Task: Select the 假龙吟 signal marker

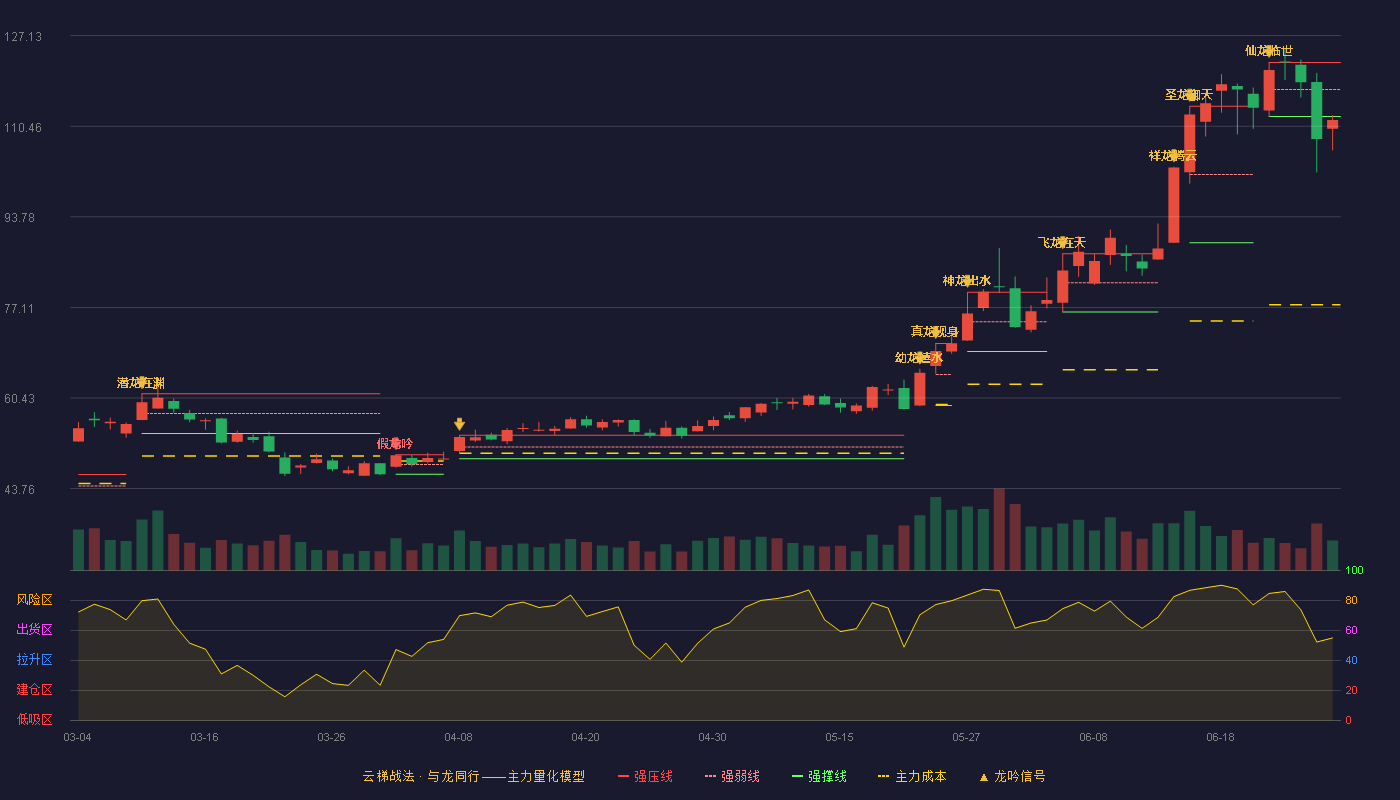Action: tap(395, 443)
